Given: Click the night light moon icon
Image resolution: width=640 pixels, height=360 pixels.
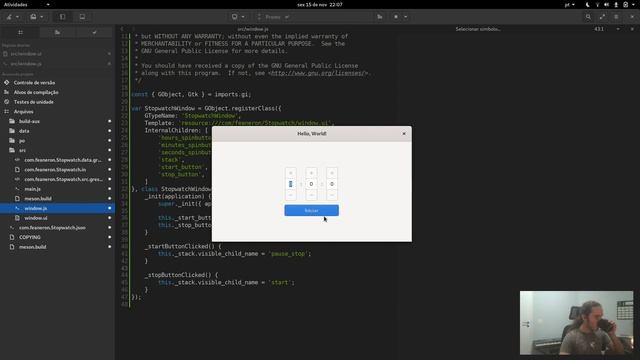Looking at the screenshot, I should 588,4.
